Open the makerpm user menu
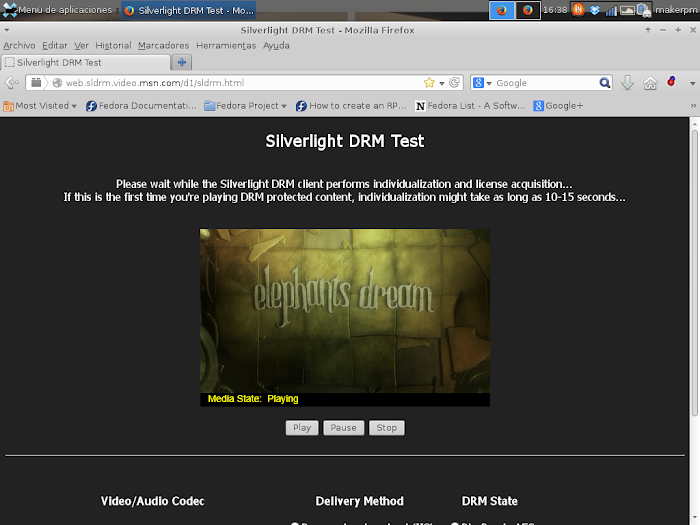The height and width of the screenshot is (525, 700). coord(676,10)
